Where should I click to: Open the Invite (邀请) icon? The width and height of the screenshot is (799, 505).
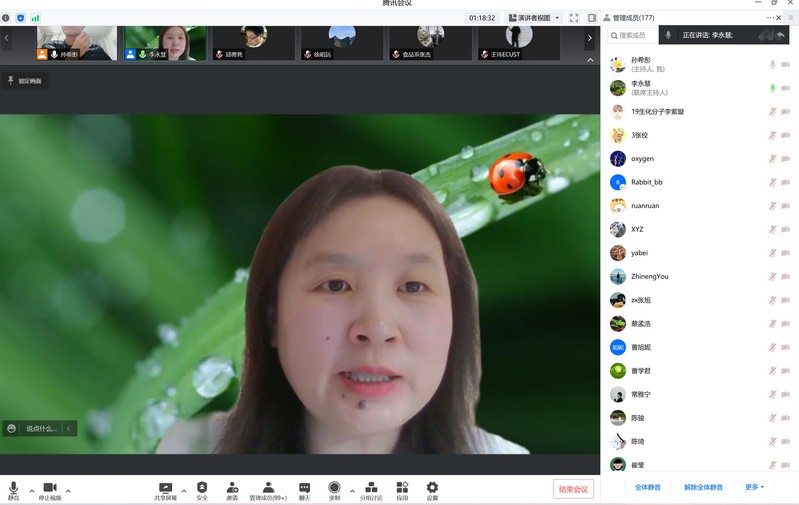(x=232, y=488)
